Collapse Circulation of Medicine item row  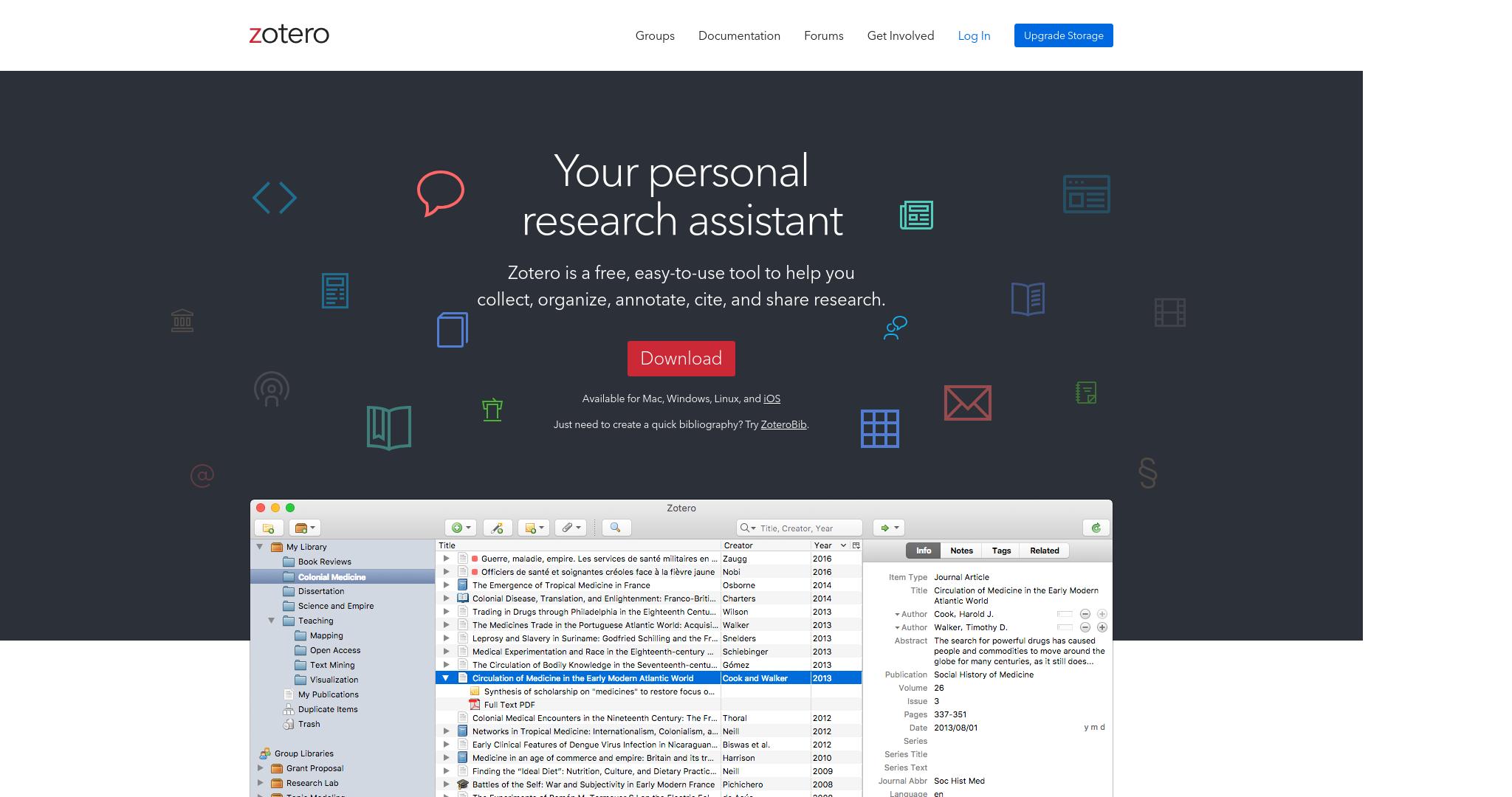click(445, 678)
